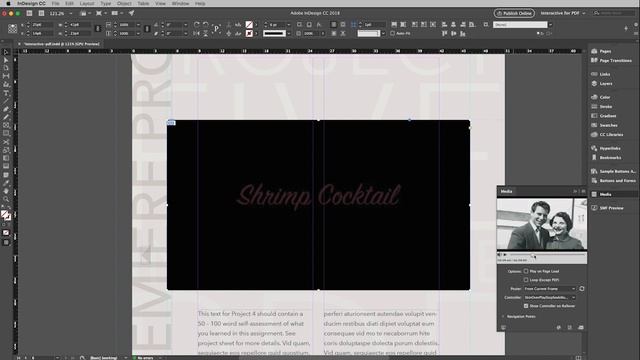The width and height of the screenshot is (640, 360).
Task: Open the Media panel from the dock
Action: [x=601, y=194]
